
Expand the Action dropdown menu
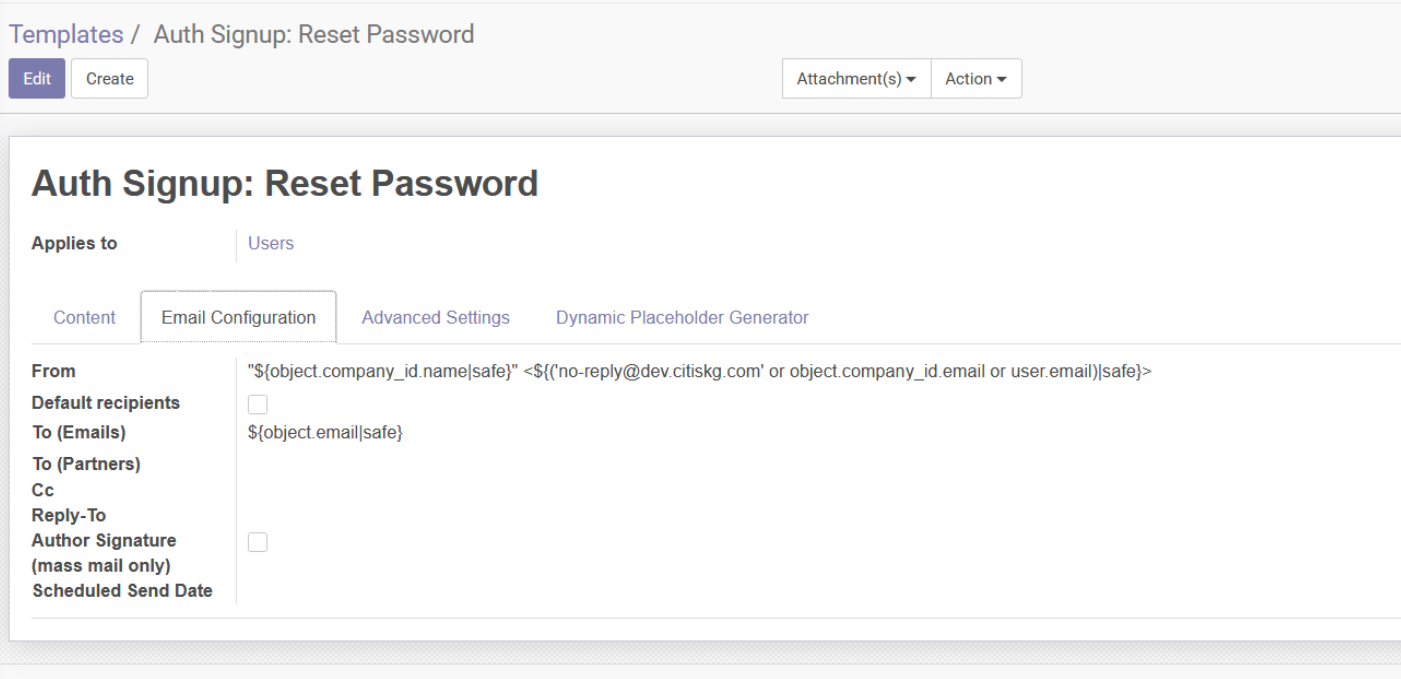(975, 79)
